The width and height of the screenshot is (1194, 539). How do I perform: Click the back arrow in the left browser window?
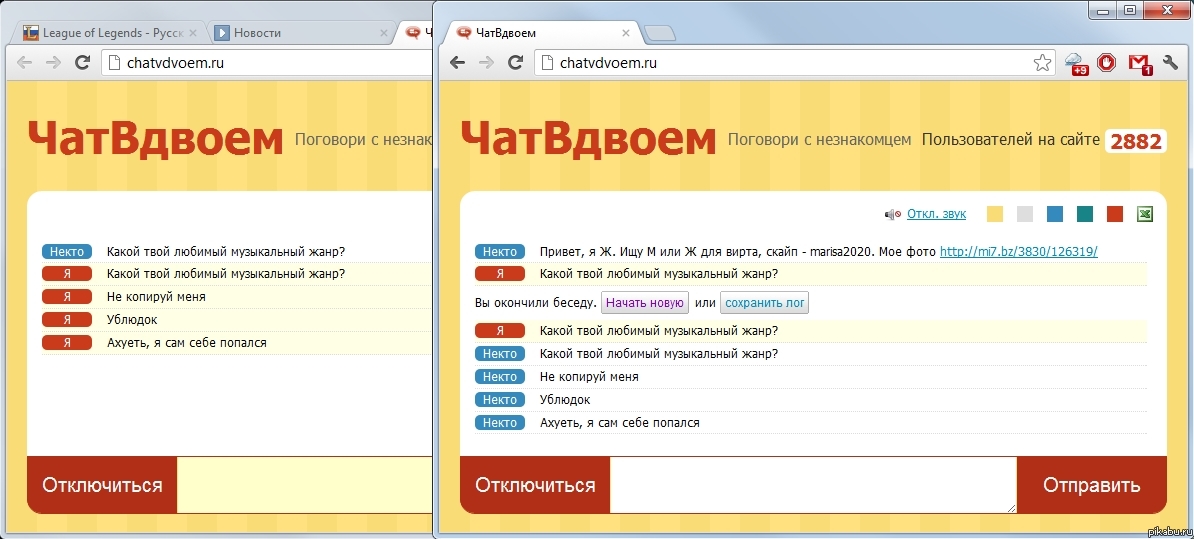tap(24, 63)
